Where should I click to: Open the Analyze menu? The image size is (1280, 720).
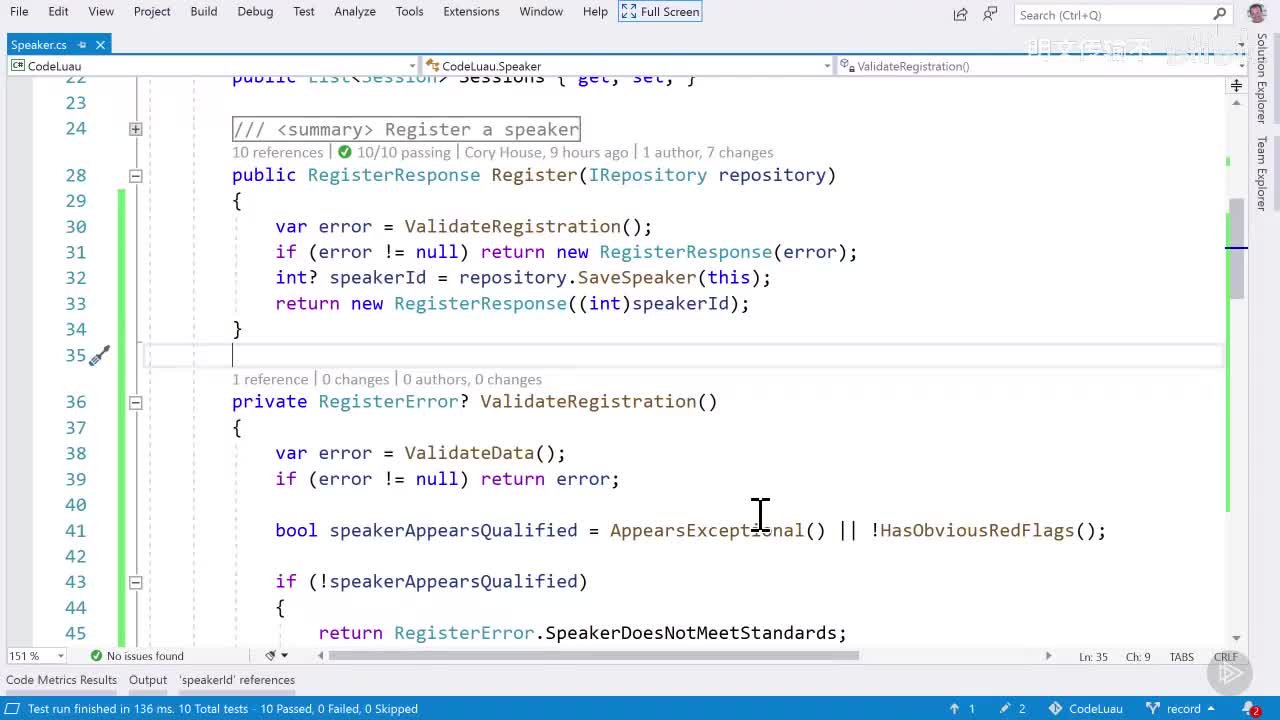coord(355,11)
